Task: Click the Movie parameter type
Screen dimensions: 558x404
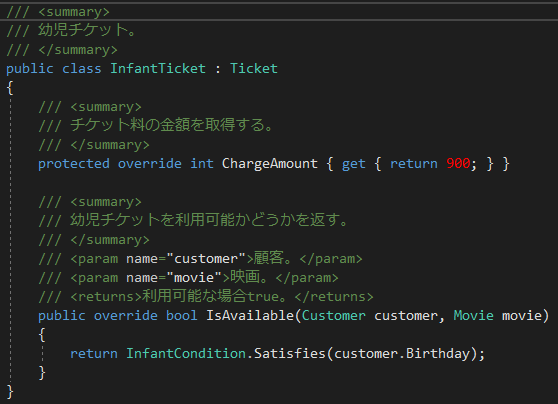Action: [473, 315]
